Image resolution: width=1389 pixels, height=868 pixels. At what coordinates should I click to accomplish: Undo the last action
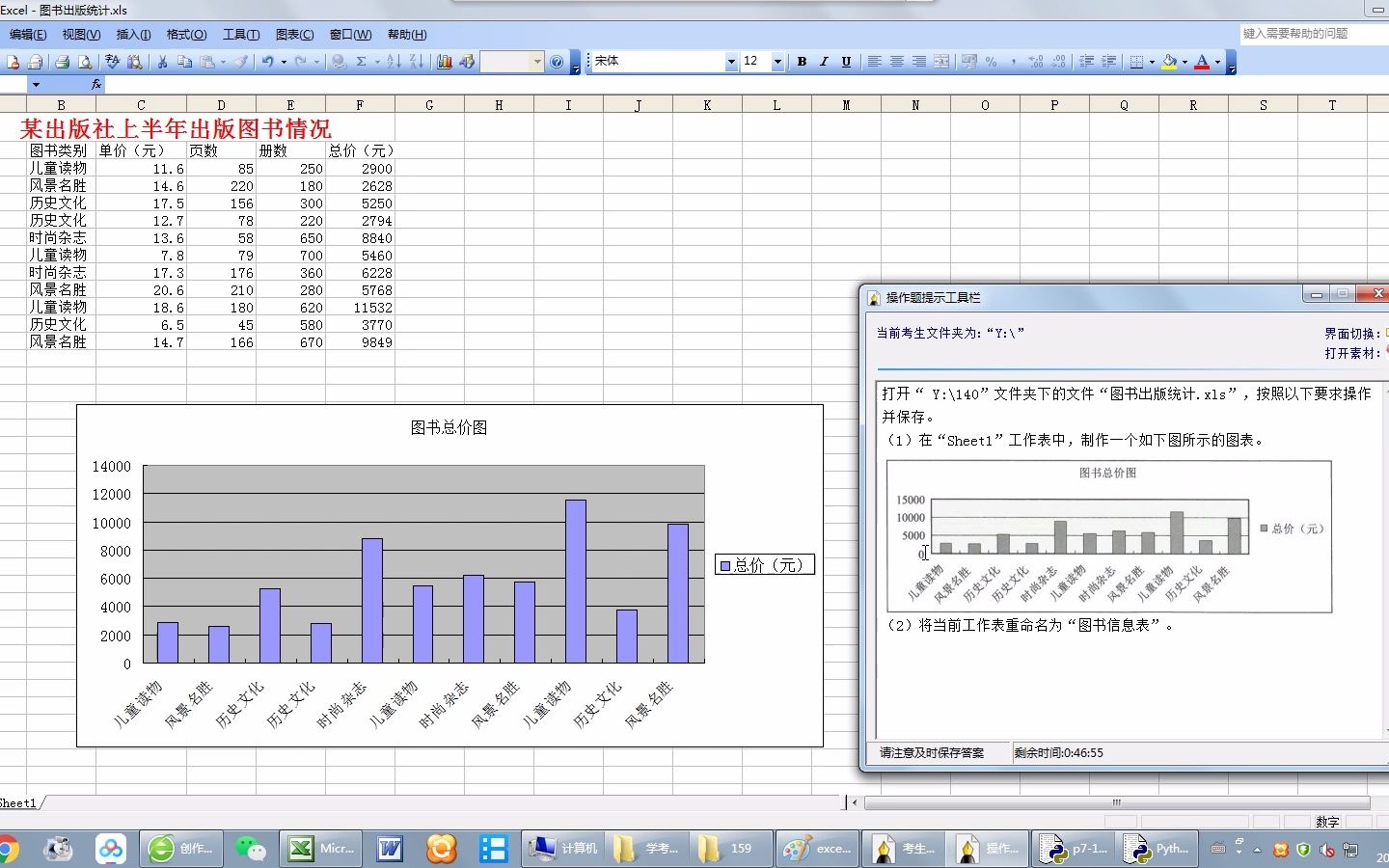(268, 62)
